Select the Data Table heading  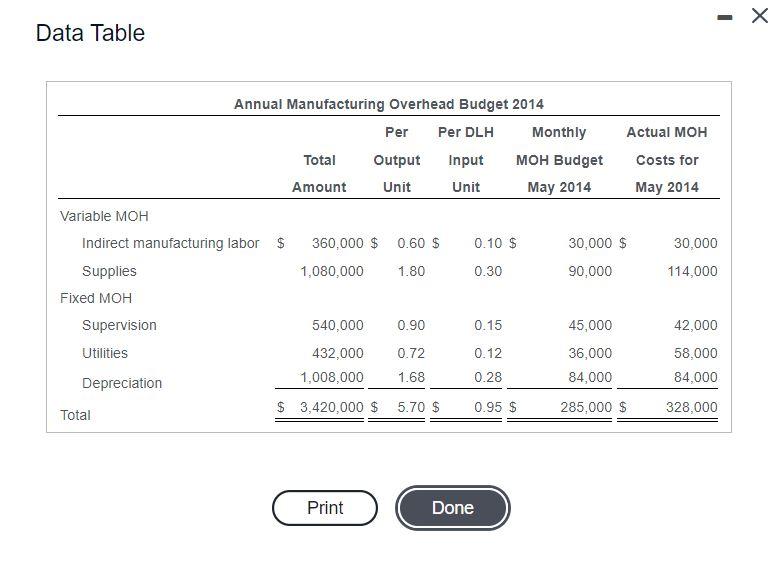pos(90,33)
